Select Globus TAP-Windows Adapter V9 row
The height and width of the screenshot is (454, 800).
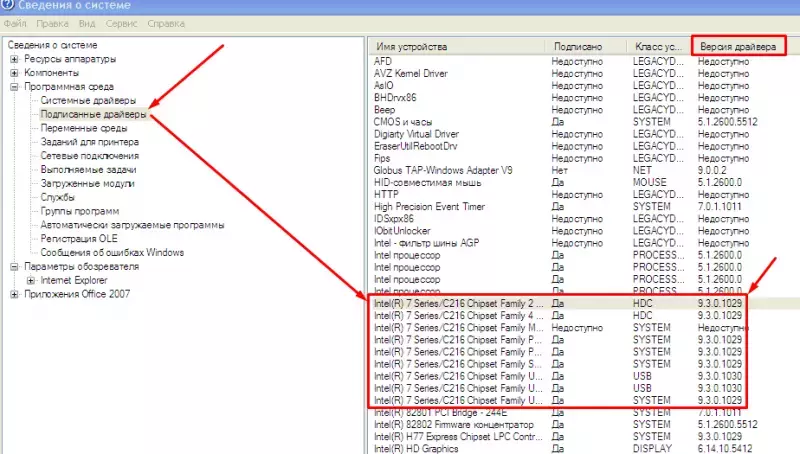[584, 170]
